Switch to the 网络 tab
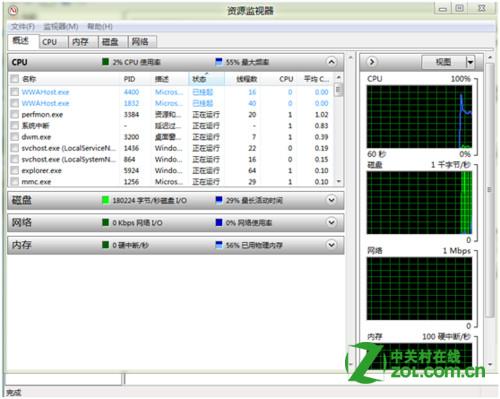Screen dimensions: 500x399 pos(142,42)
